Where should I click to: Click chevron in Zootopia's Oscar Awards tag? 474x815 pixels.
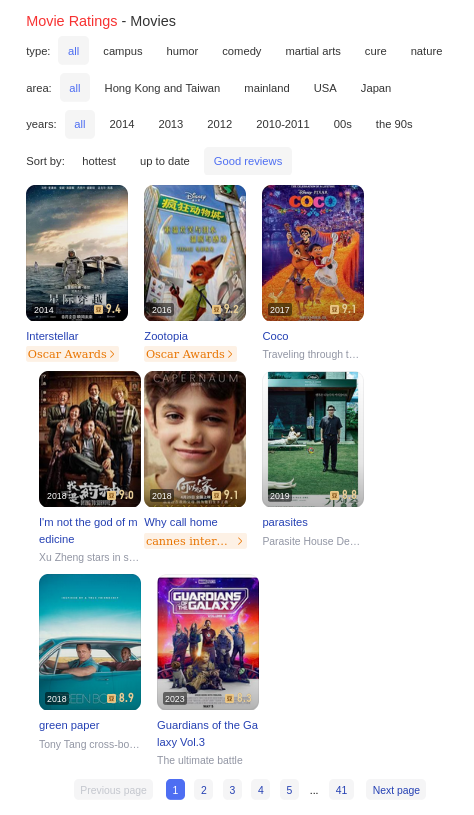(x=230, y=354)
